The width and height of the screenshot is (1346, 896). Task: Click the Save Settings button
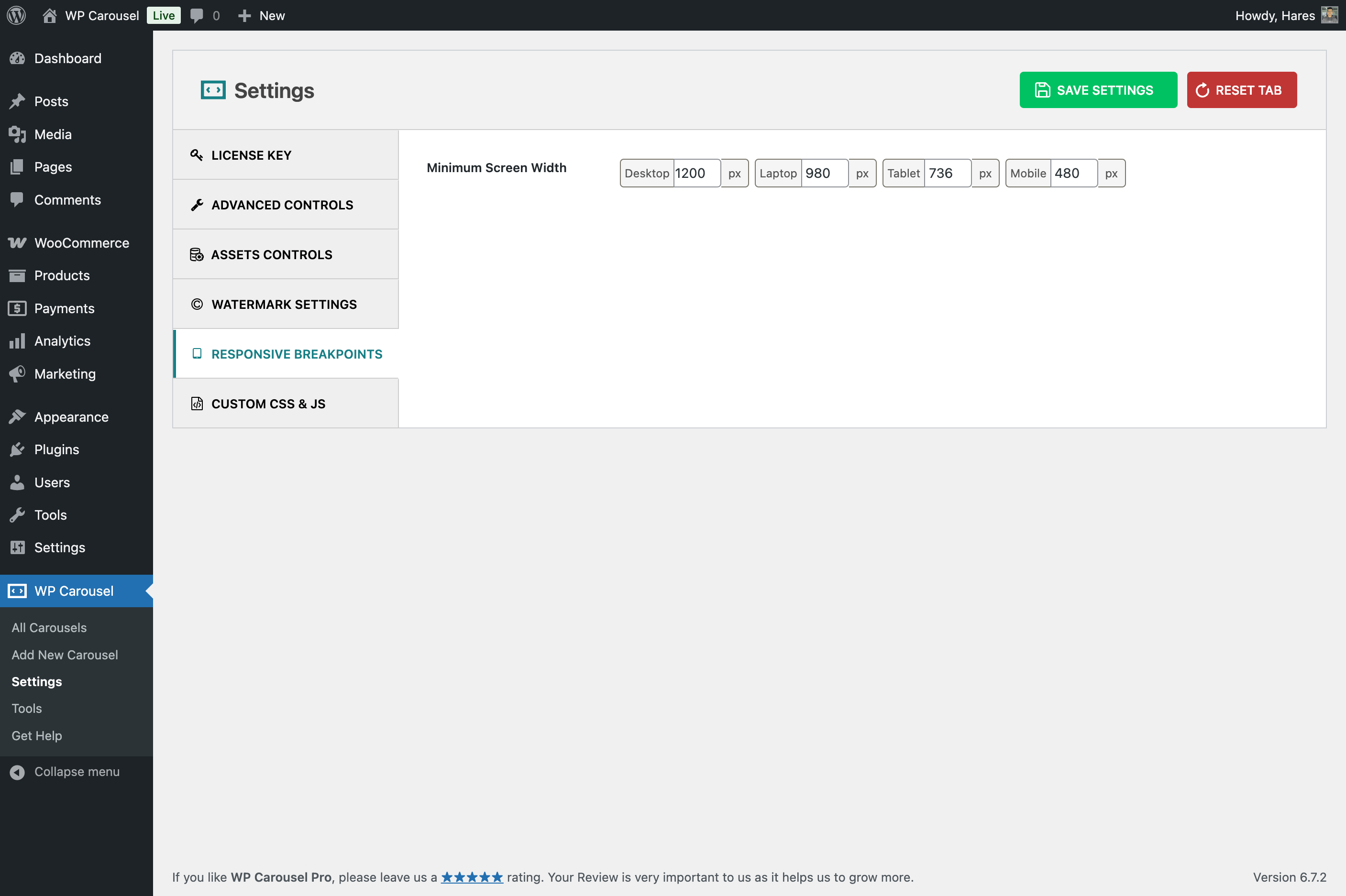(x=1098, y=90)
